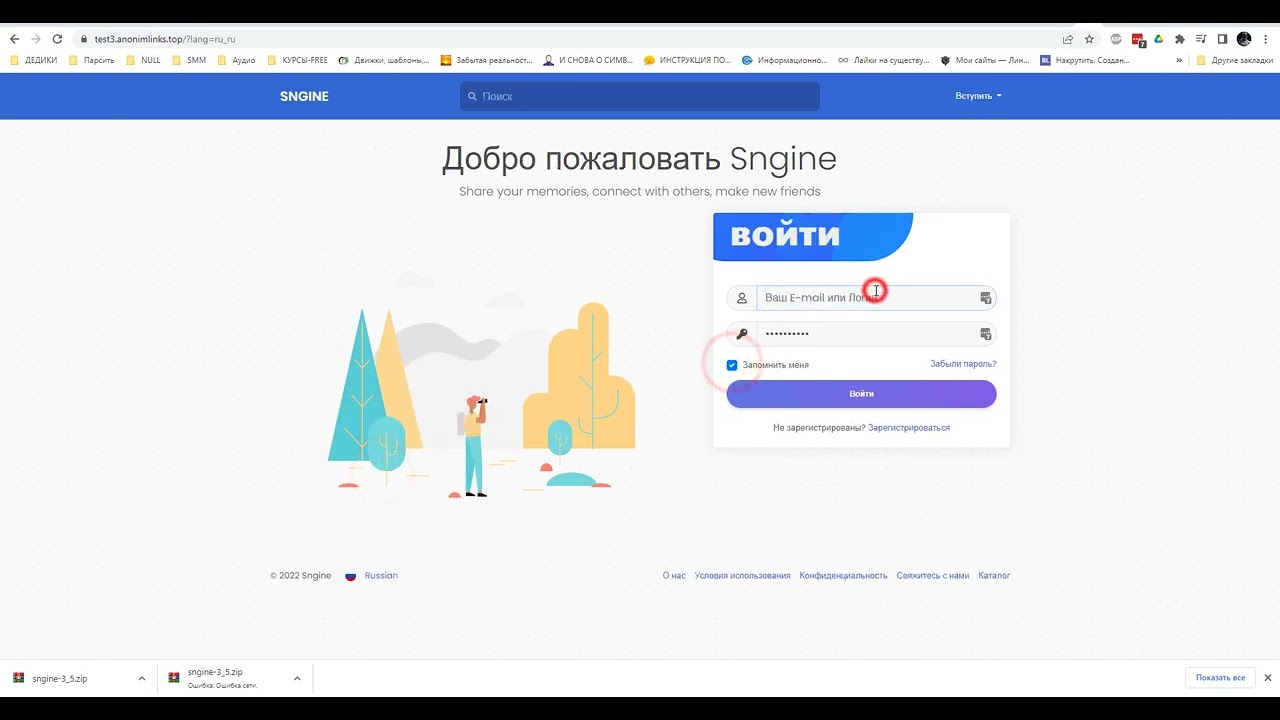Screen dimensions: 1280x720
Task: Open the Мои сайты bookmark
Action: pyautogui.click(x=985, y=60)
